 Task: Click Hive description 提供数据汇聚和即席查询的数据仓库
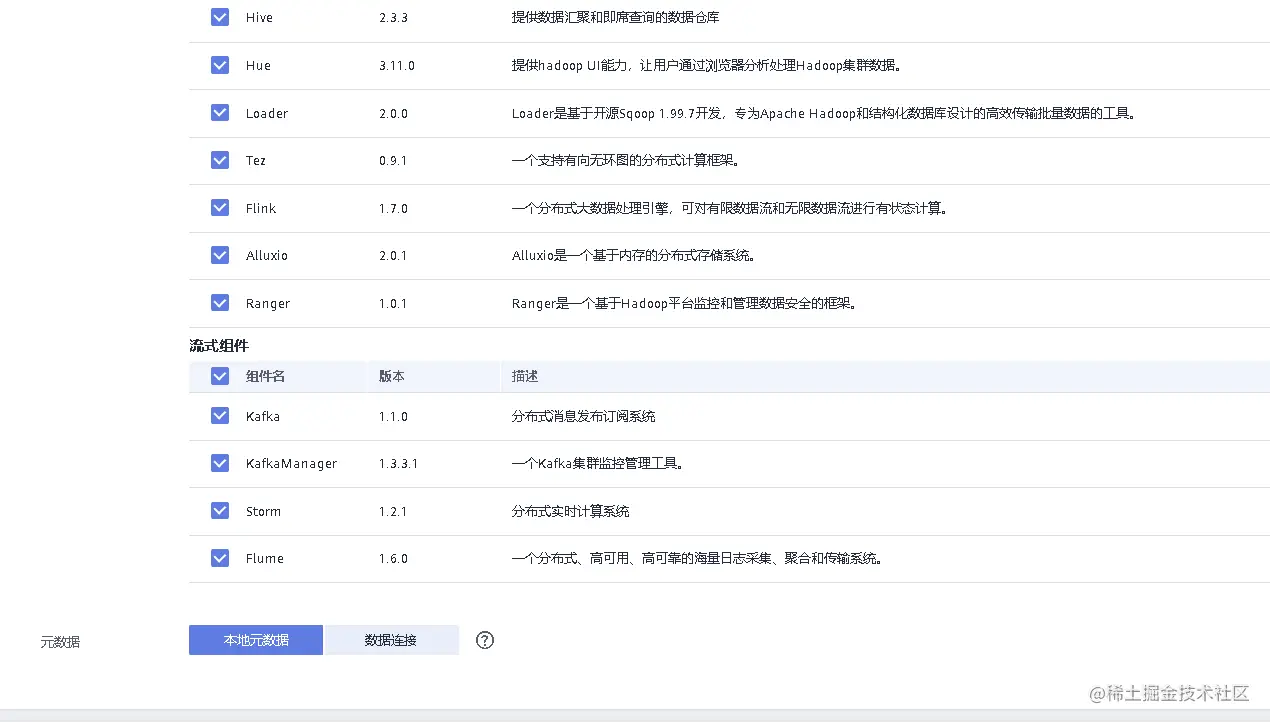(x=615, y=18)
